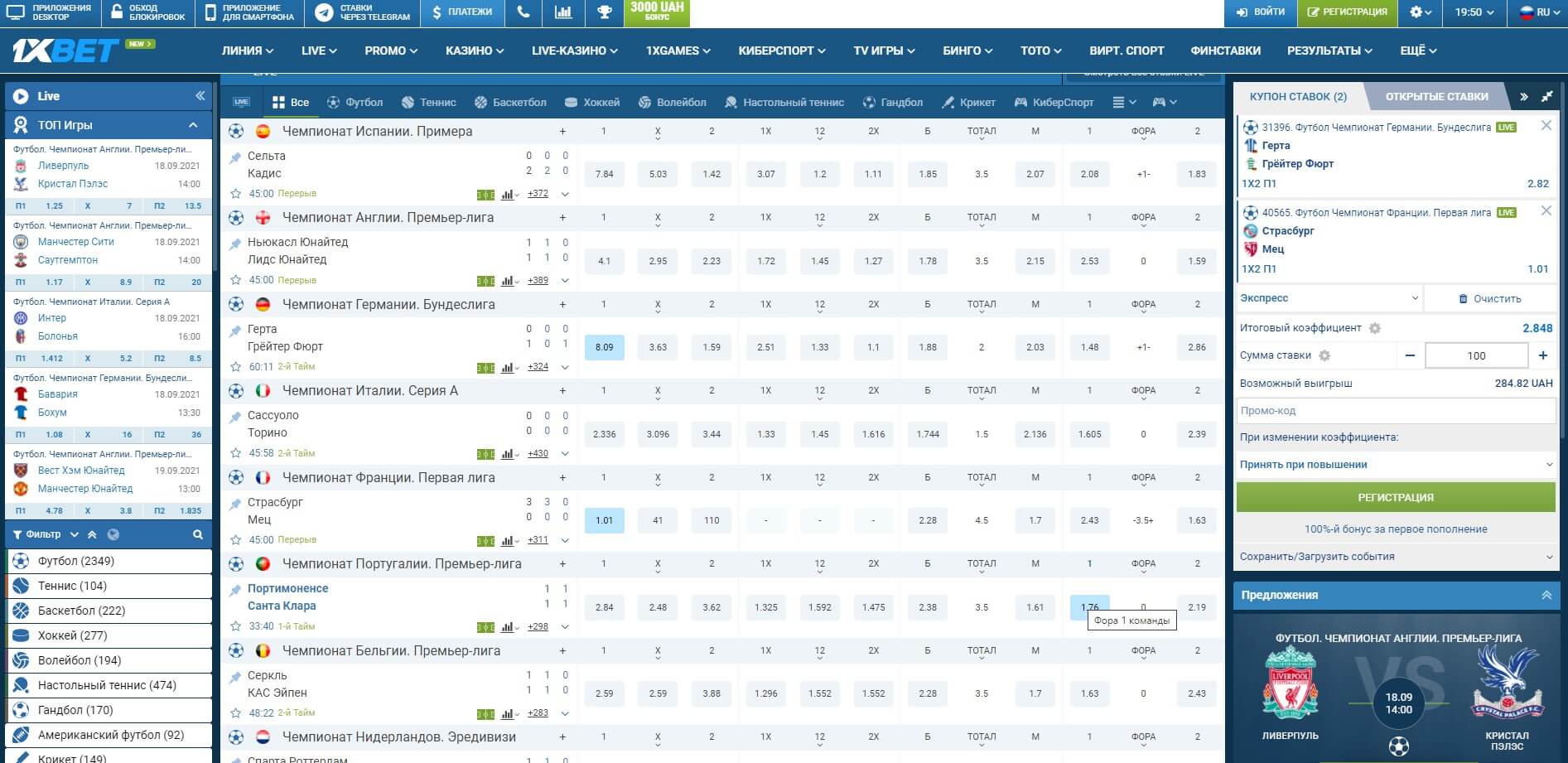Expand markets for Сельта Кадис with chevron
This screenshot has width=1568, height=763.
[x=565, y=195]
